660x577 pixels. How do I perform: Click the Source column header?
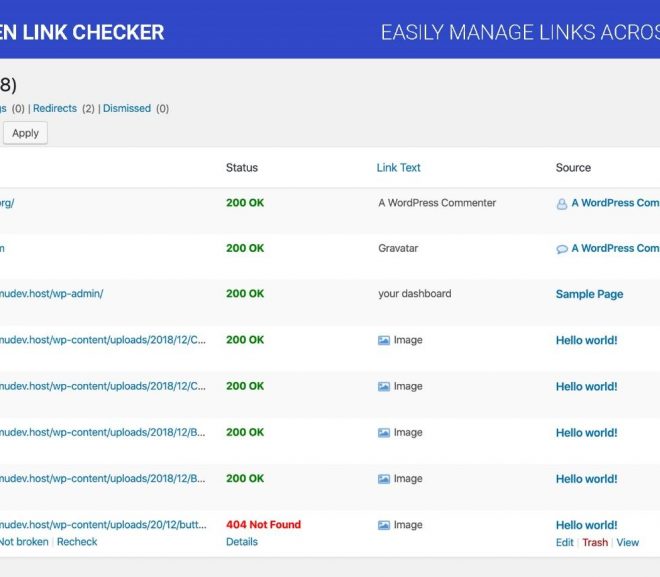click(x=573, y=168)
